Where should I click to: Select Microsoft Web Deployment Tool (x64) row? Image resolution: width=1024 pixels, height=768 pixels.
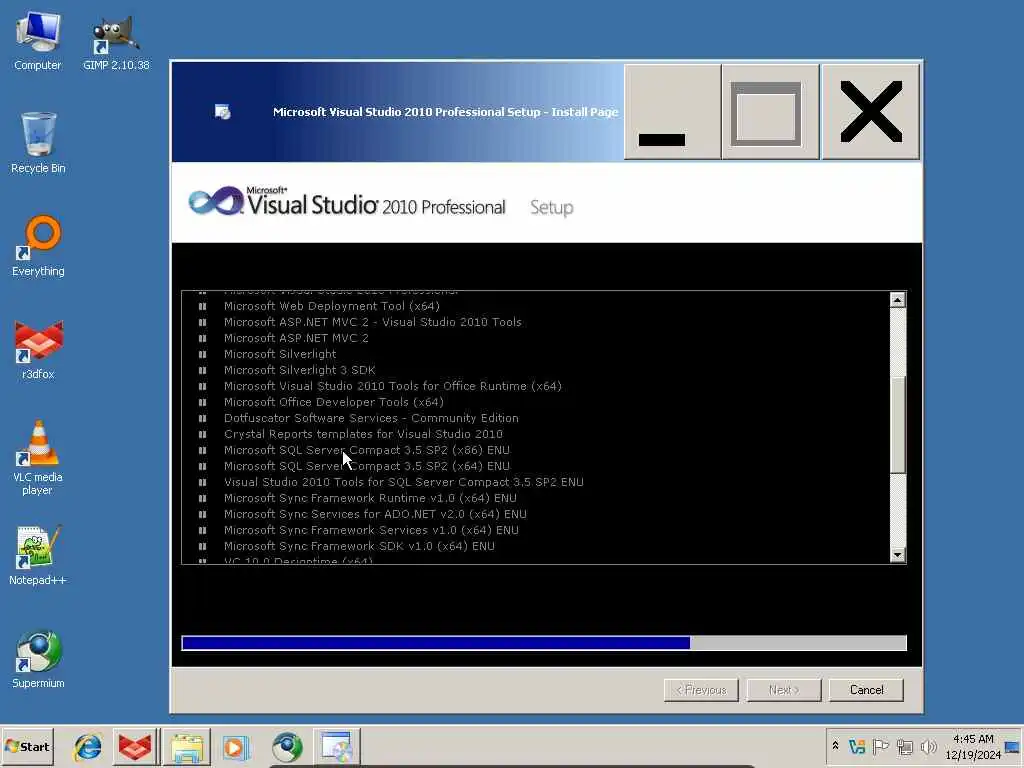click(332, 306)
